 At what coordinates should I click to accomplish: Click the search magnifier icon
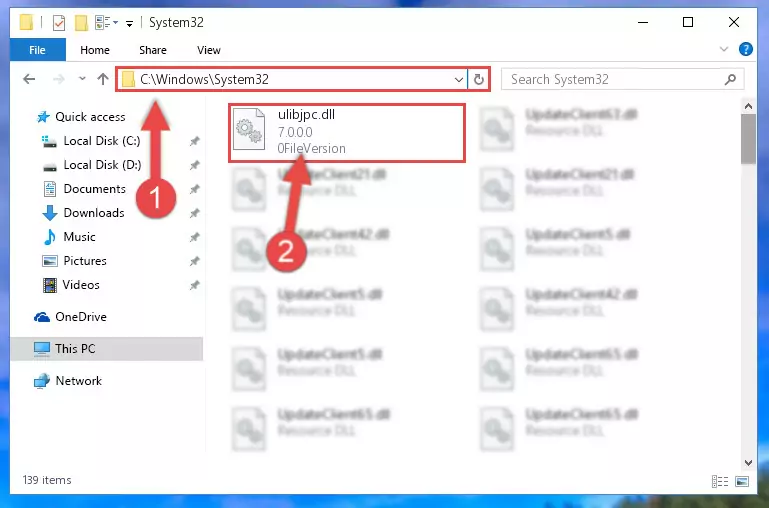tap(730, 79)
